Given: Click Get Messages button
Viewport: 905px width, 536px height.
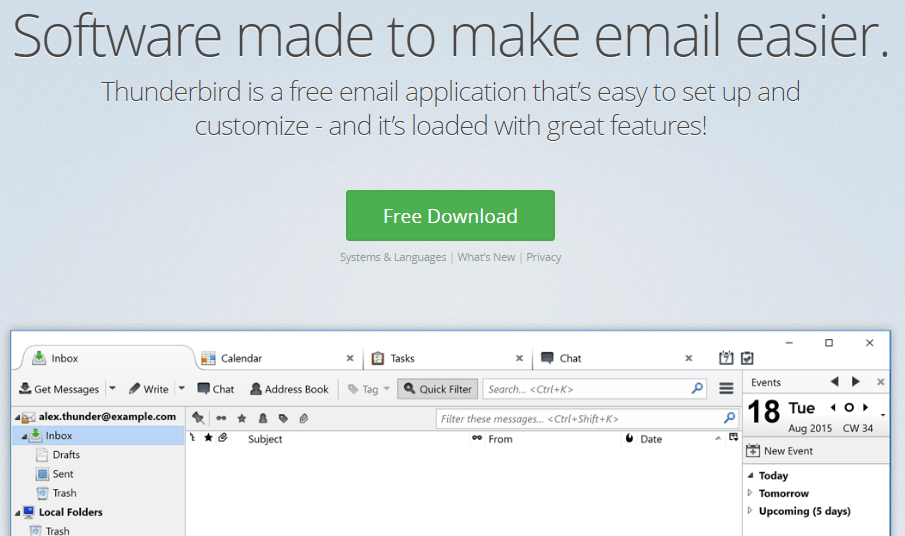Looking at the screenshot, I should pyautogui.click(x=59, y=389).
